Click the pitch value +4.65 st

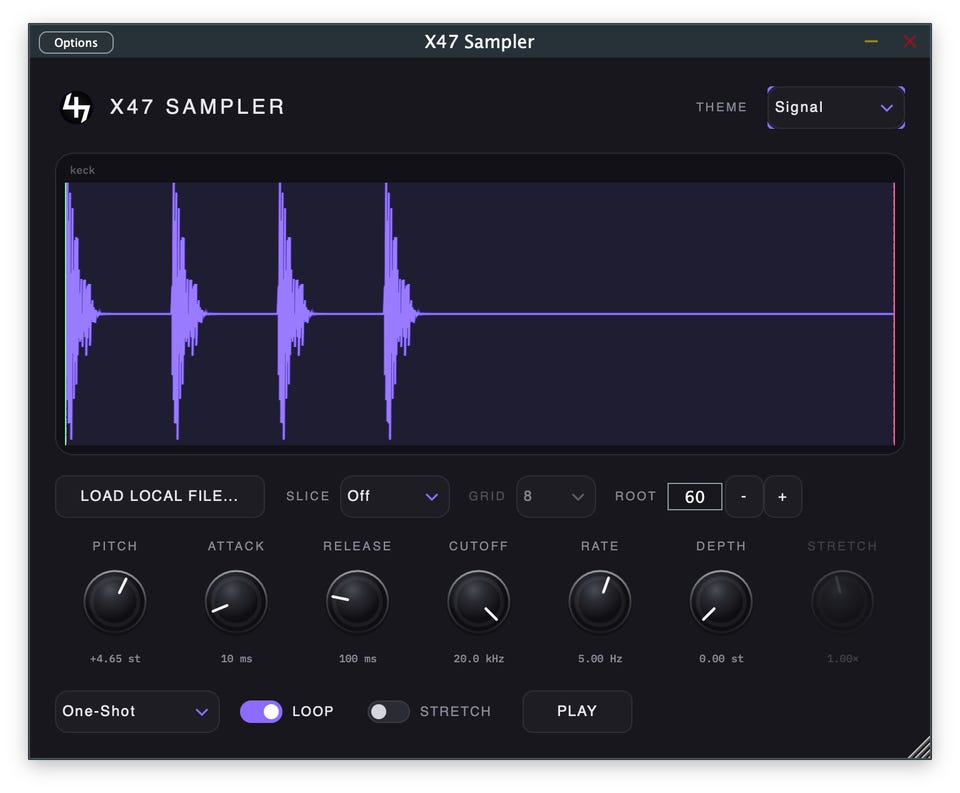pyautogui.click(x=115, y=659)
